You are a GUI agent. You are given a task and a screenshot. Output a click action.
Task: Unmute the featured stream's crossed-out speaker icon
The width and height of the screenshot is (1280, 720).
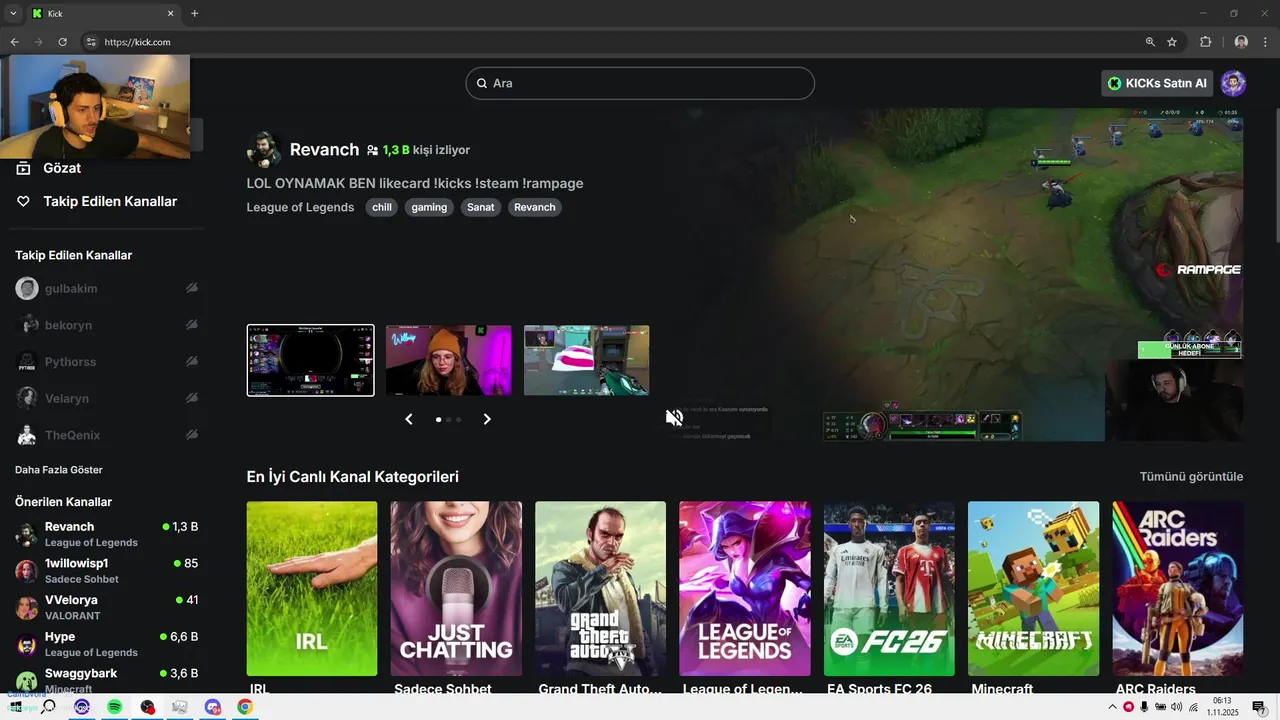[674, 418]
